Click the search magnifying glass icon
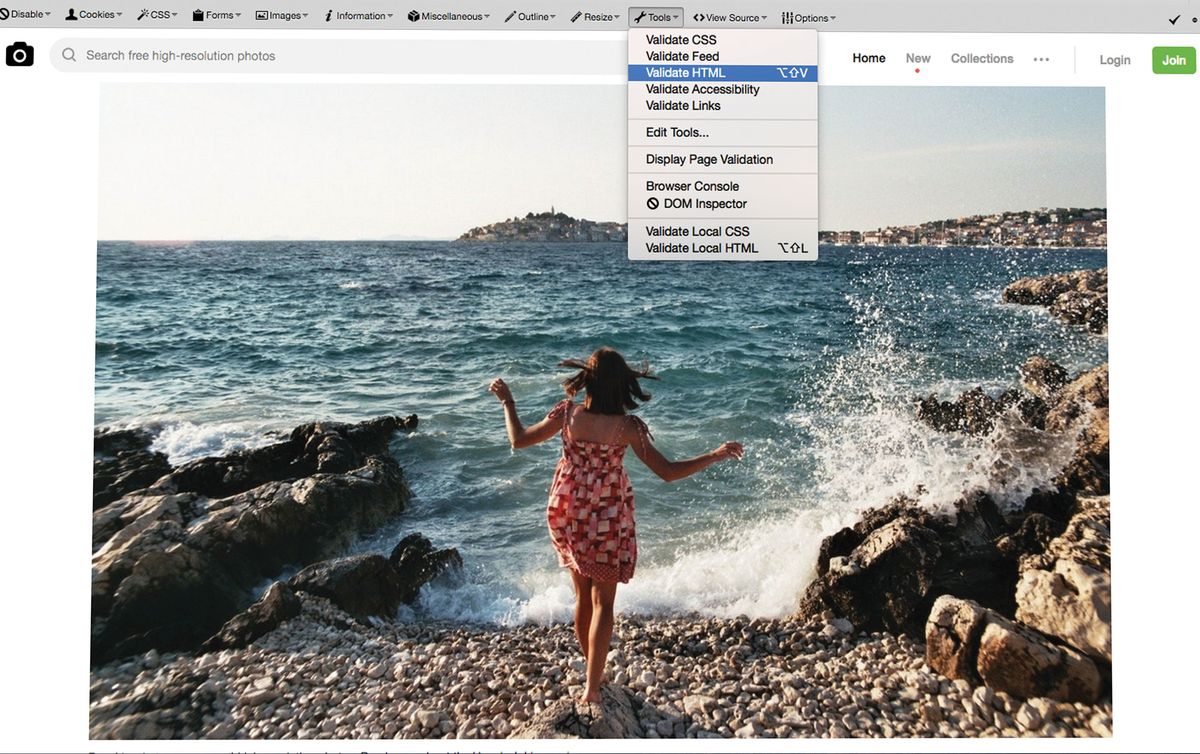Screen dimensions: 1200x754 pos(67,56)
